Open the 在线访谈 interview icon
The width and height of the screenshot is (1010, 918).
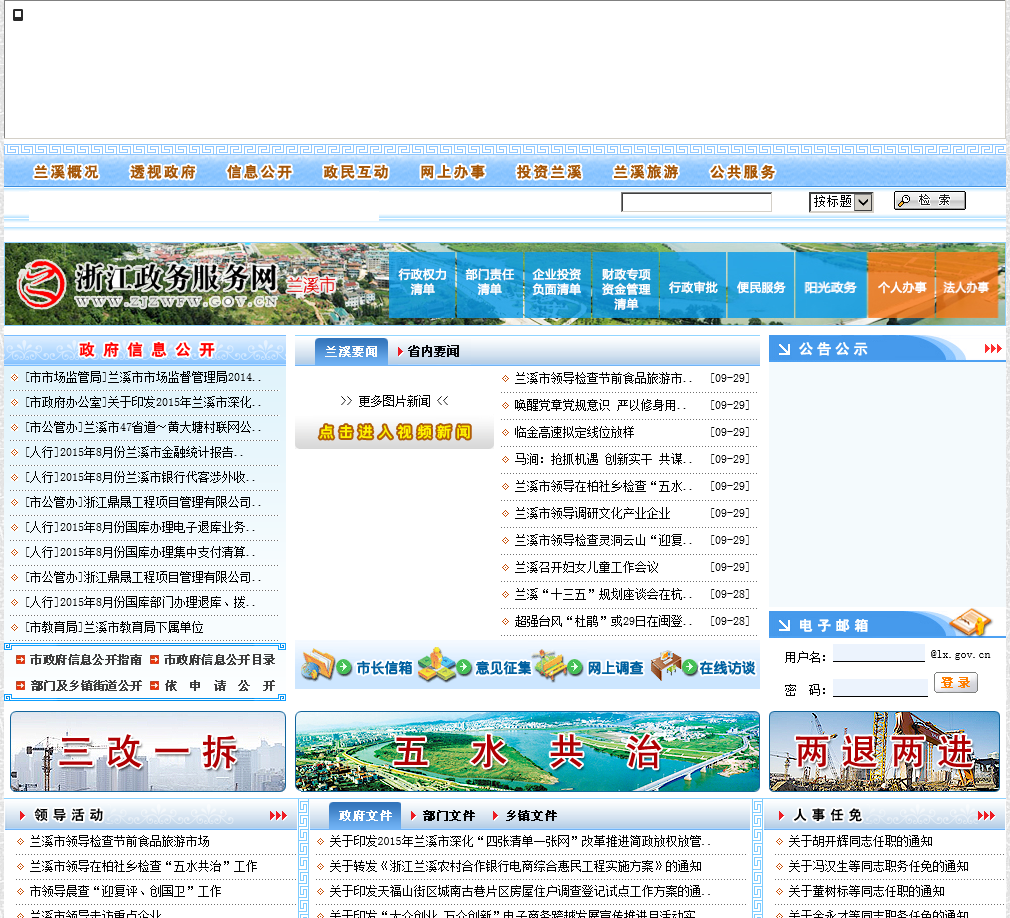pos(666,666)
